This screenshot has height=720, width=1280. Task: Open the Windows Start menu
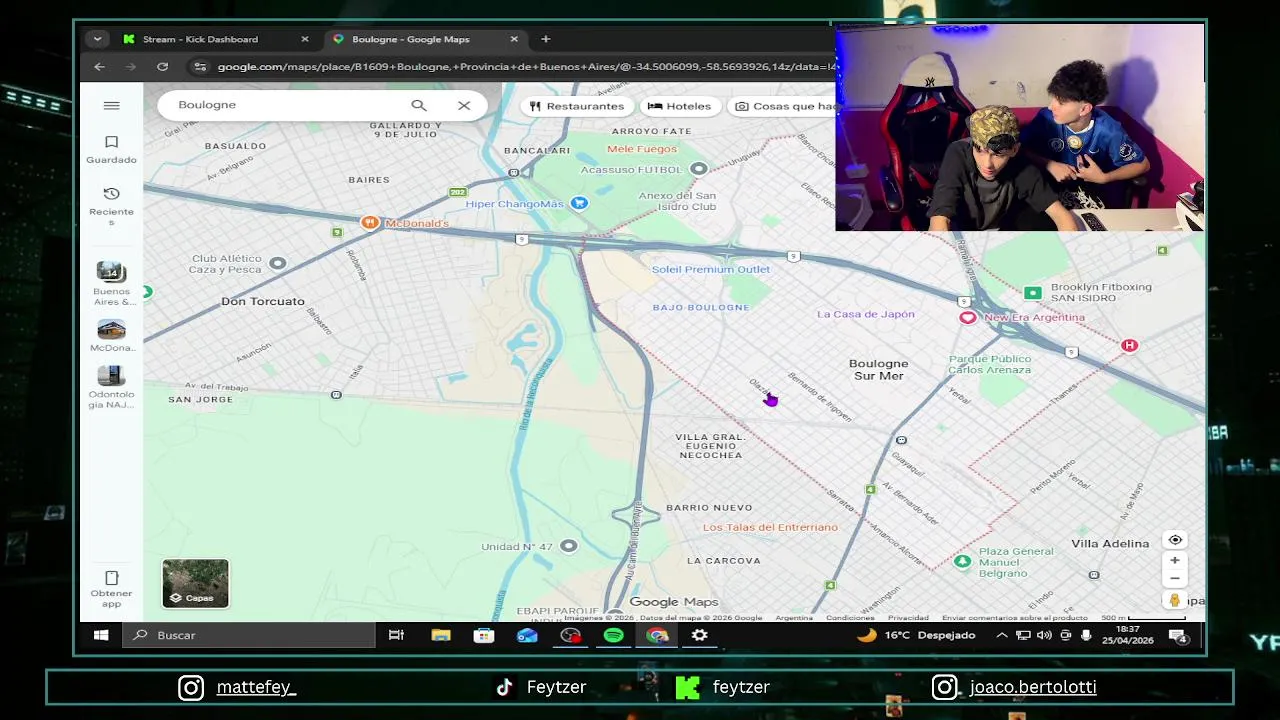point(101,635)
